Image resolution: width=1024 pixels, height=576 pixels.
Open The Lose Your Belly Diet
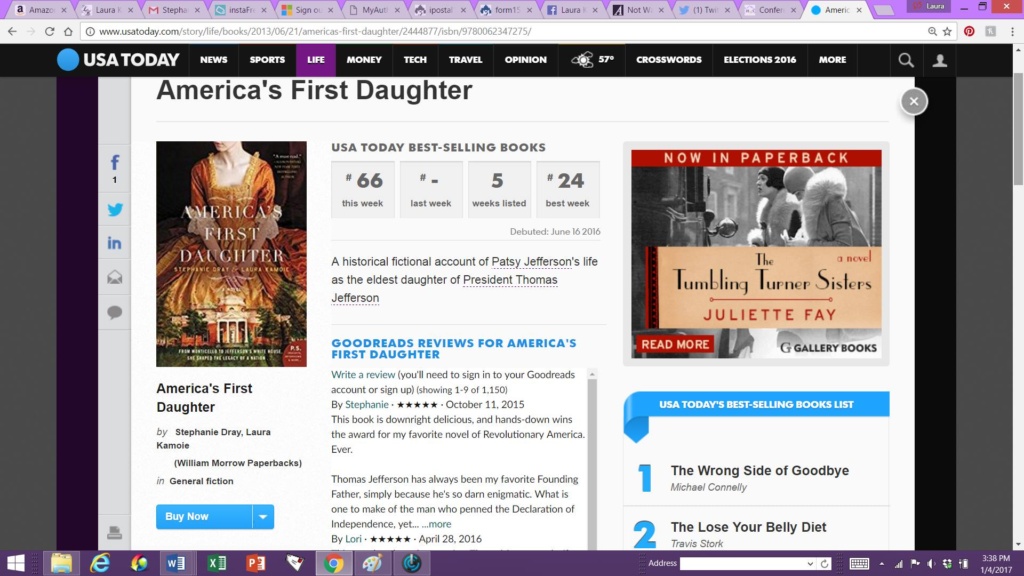748,527
